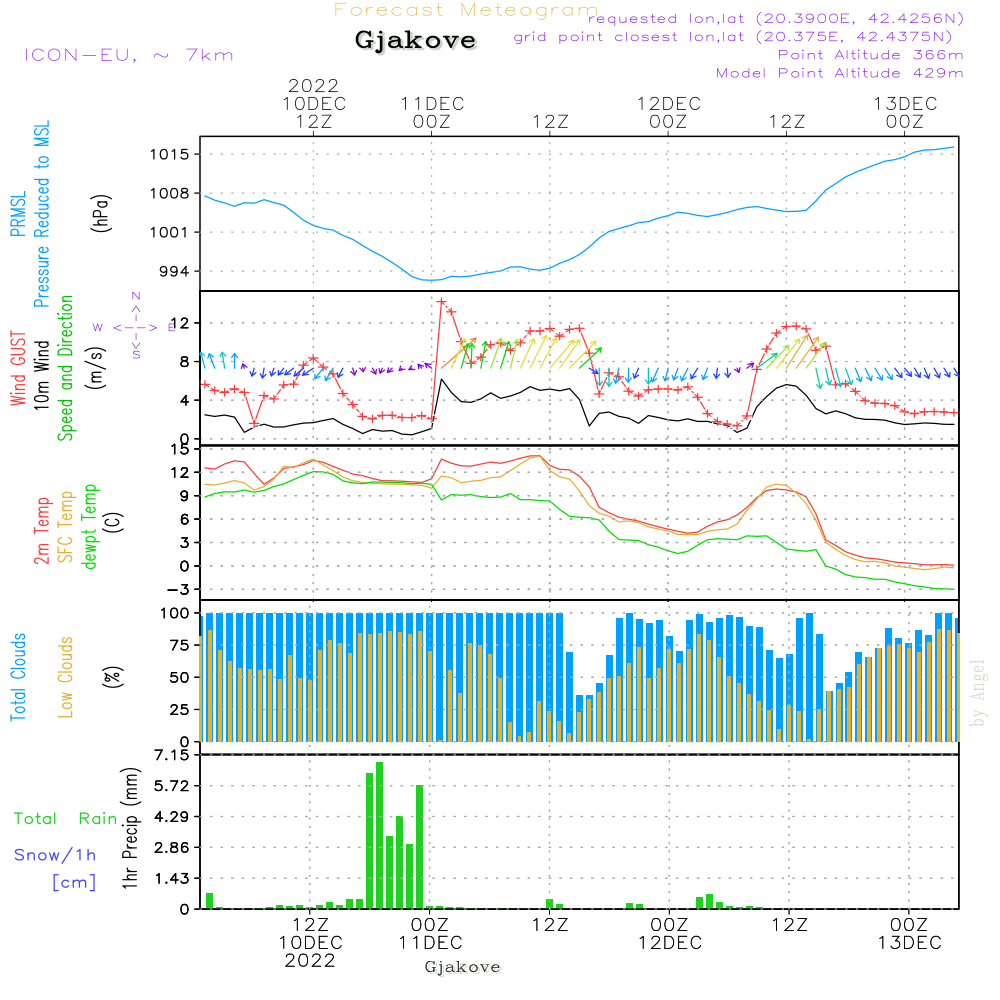Click the '5.72' precipitation axis value
The image size is (1000, 1000).
(172, 786)
